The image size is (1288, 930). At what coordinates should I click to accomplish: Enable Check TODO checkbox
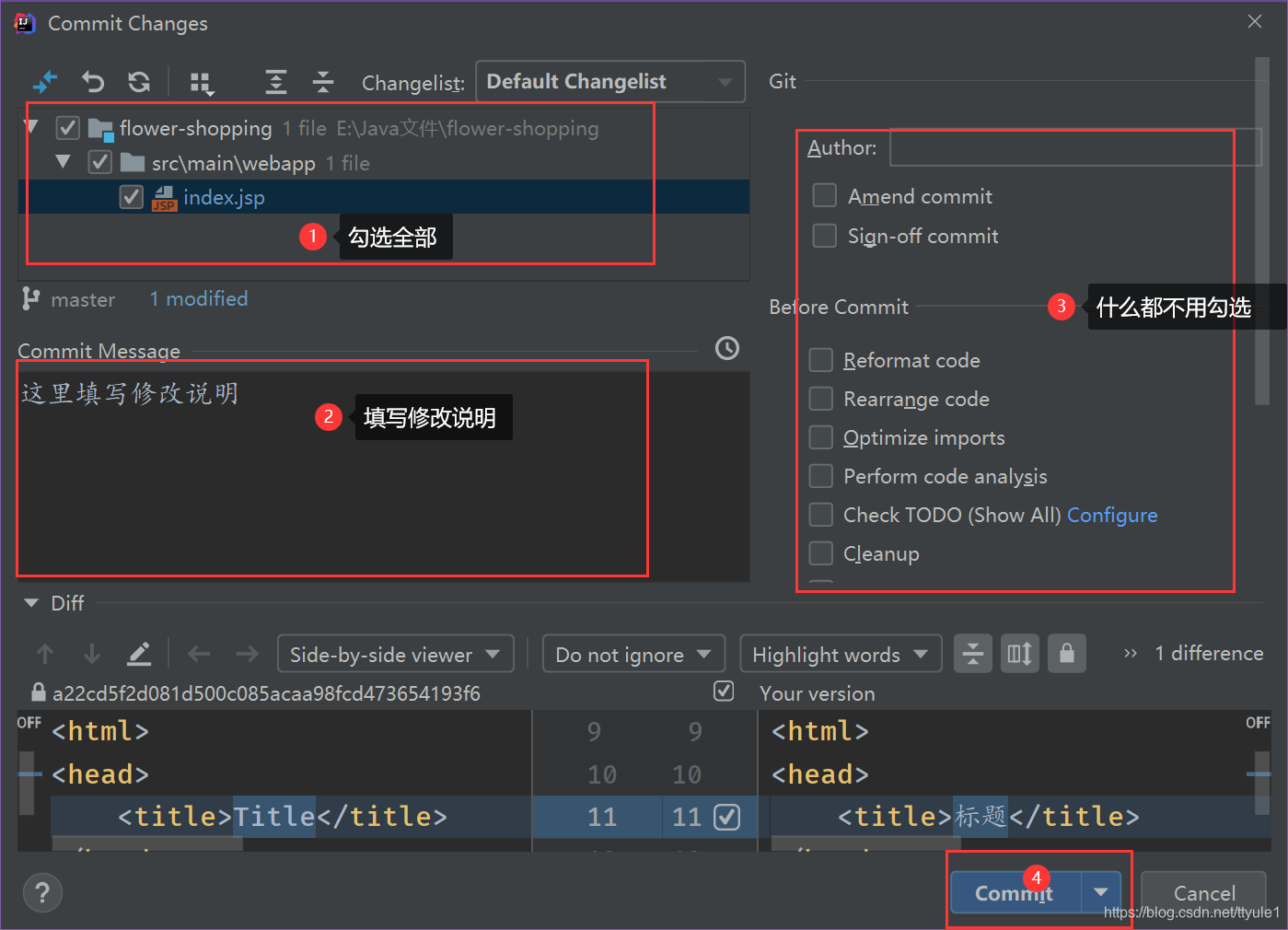820,515
